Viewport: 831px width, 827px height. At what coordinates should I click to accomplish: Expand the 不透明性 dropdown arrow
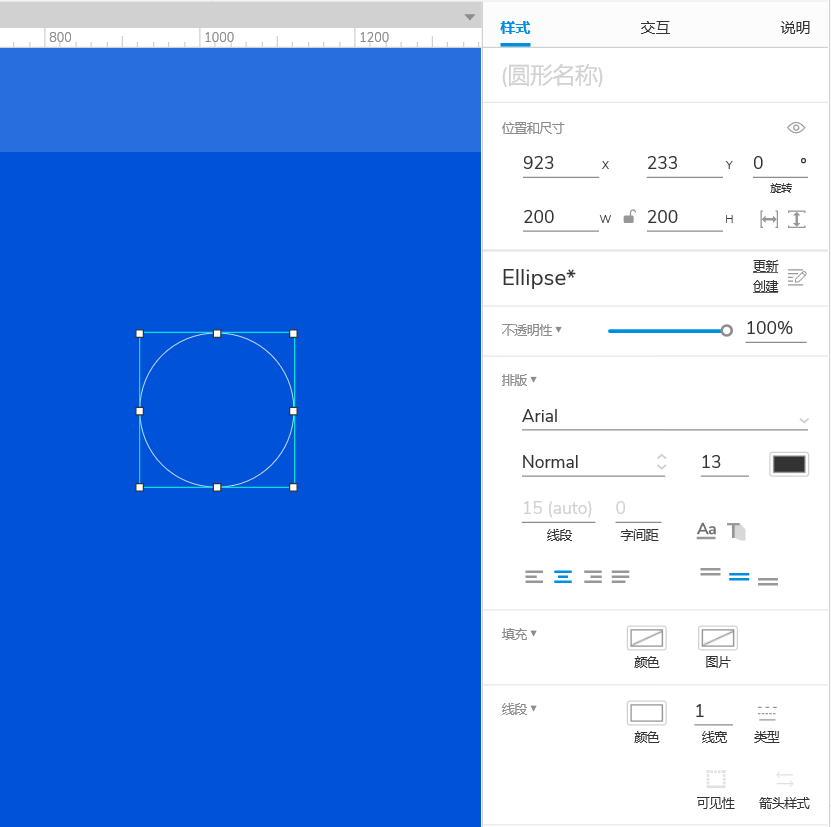point(559,329)
